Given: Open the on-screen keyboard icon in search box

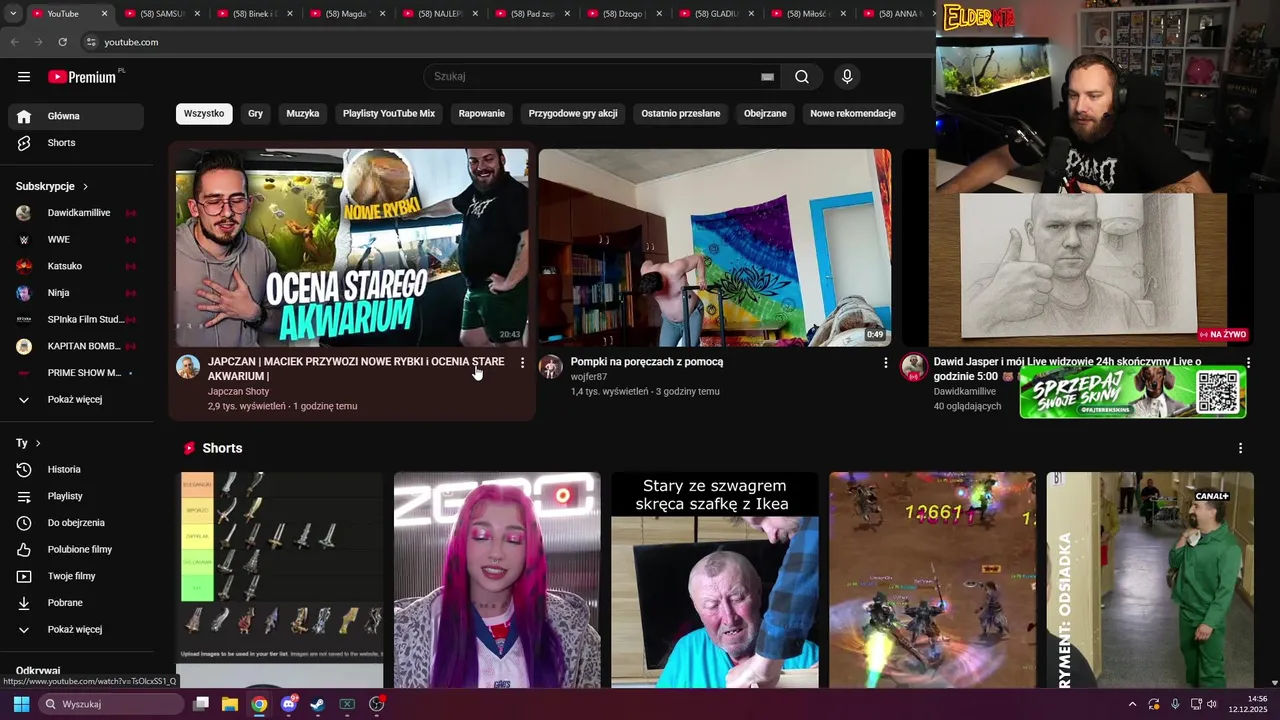Looking at the screenshot, I should (x=767, y=77).
